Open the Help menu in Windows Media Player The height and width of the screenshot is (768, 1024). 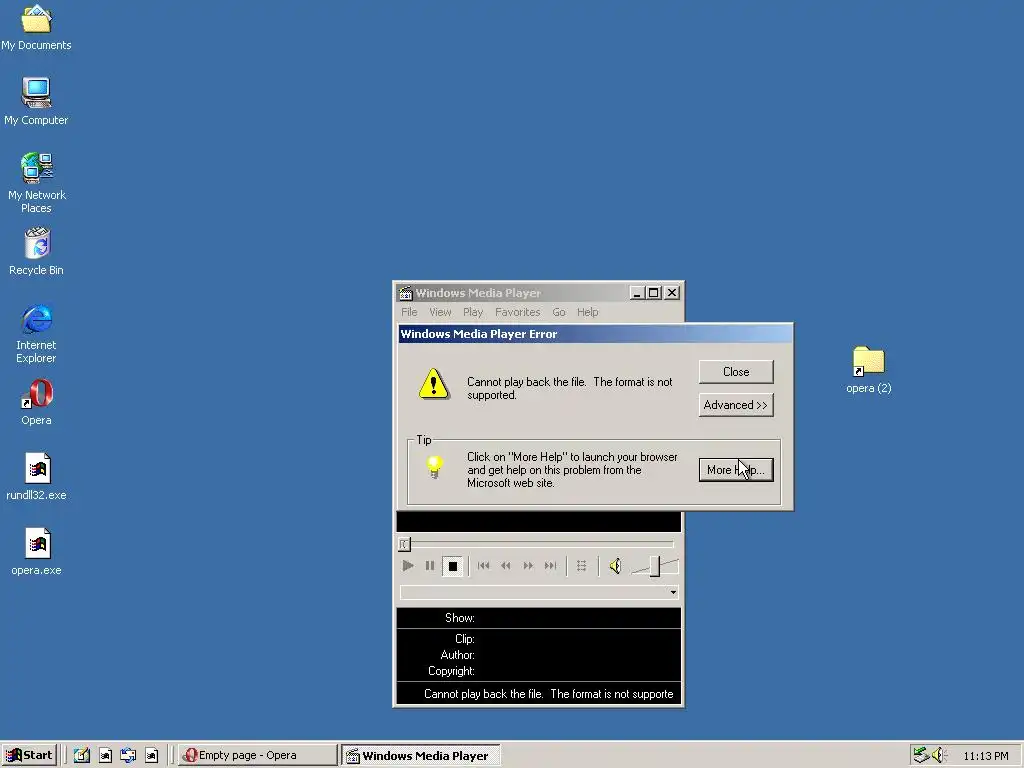pos(587,312)
